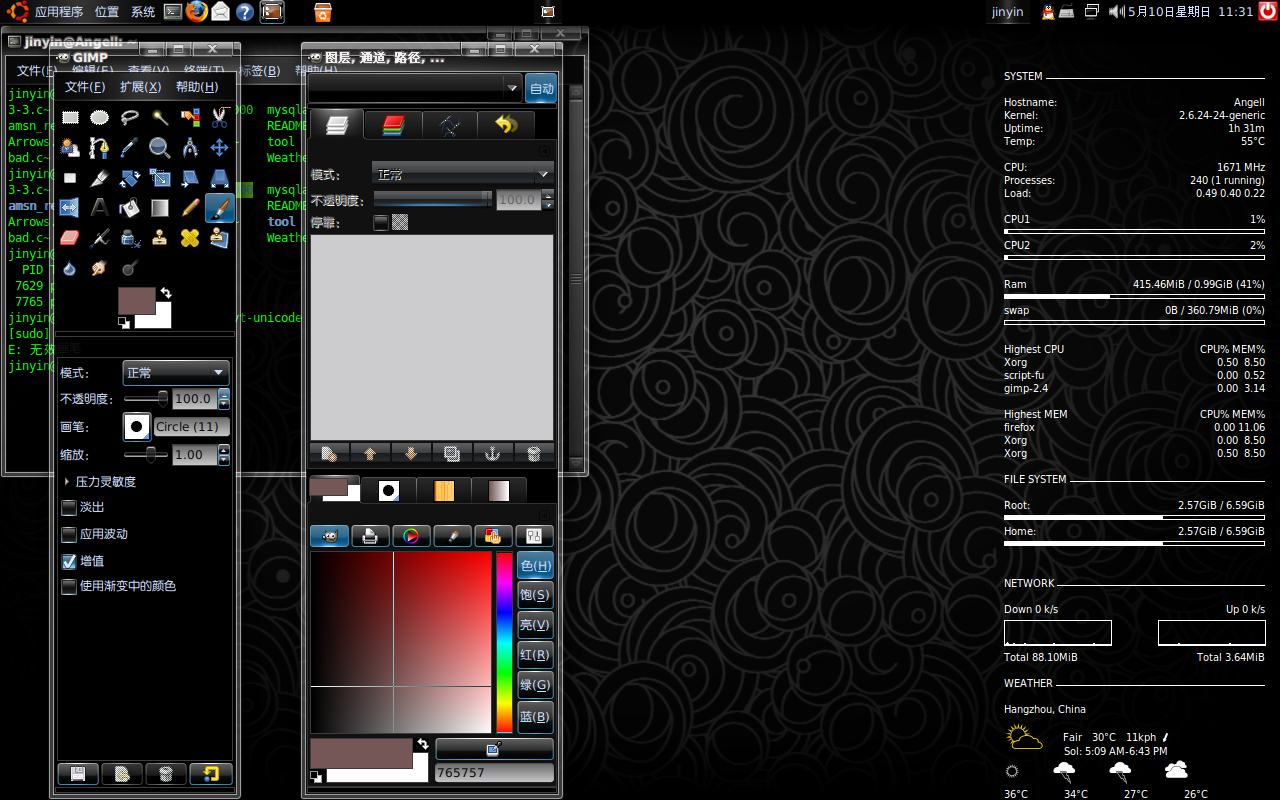Select the Rotate tool
Viewport: 1280px width, 800px height.
pyautogui.click(x=130, y=178)
